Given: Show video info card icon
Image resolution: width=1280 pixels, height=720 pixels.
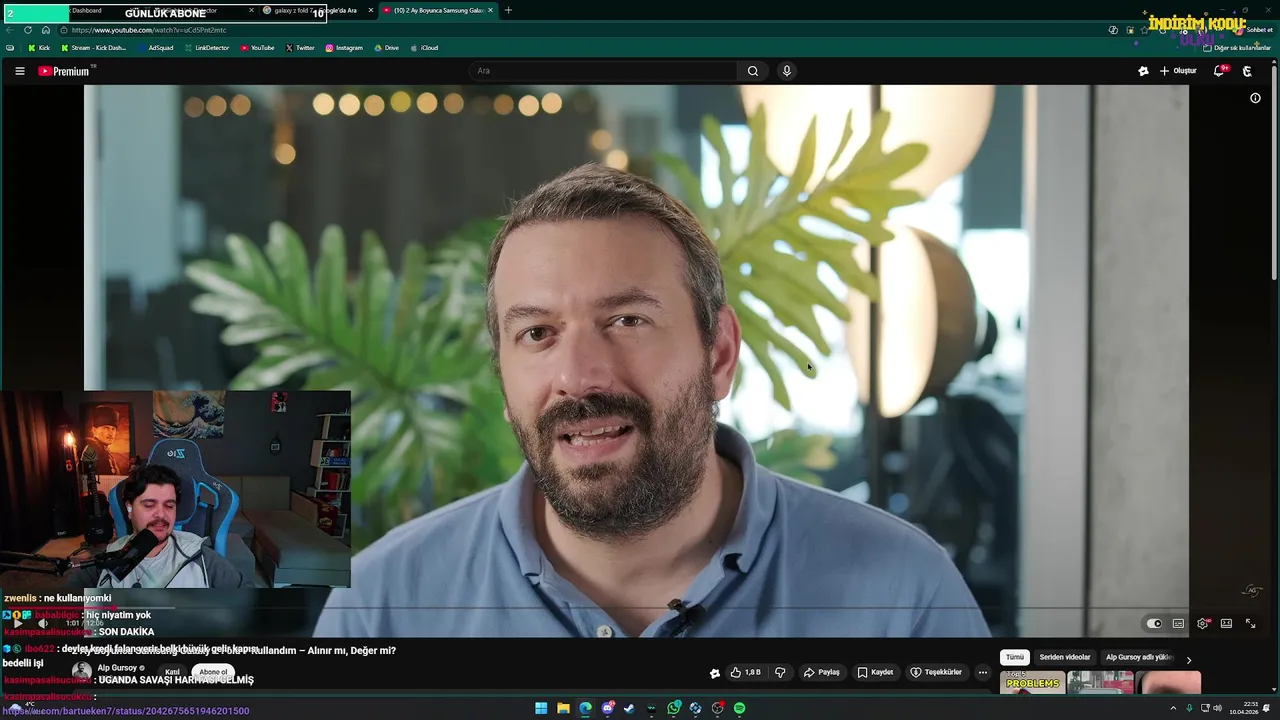Looking at the screenshot, I should 1255,98.
